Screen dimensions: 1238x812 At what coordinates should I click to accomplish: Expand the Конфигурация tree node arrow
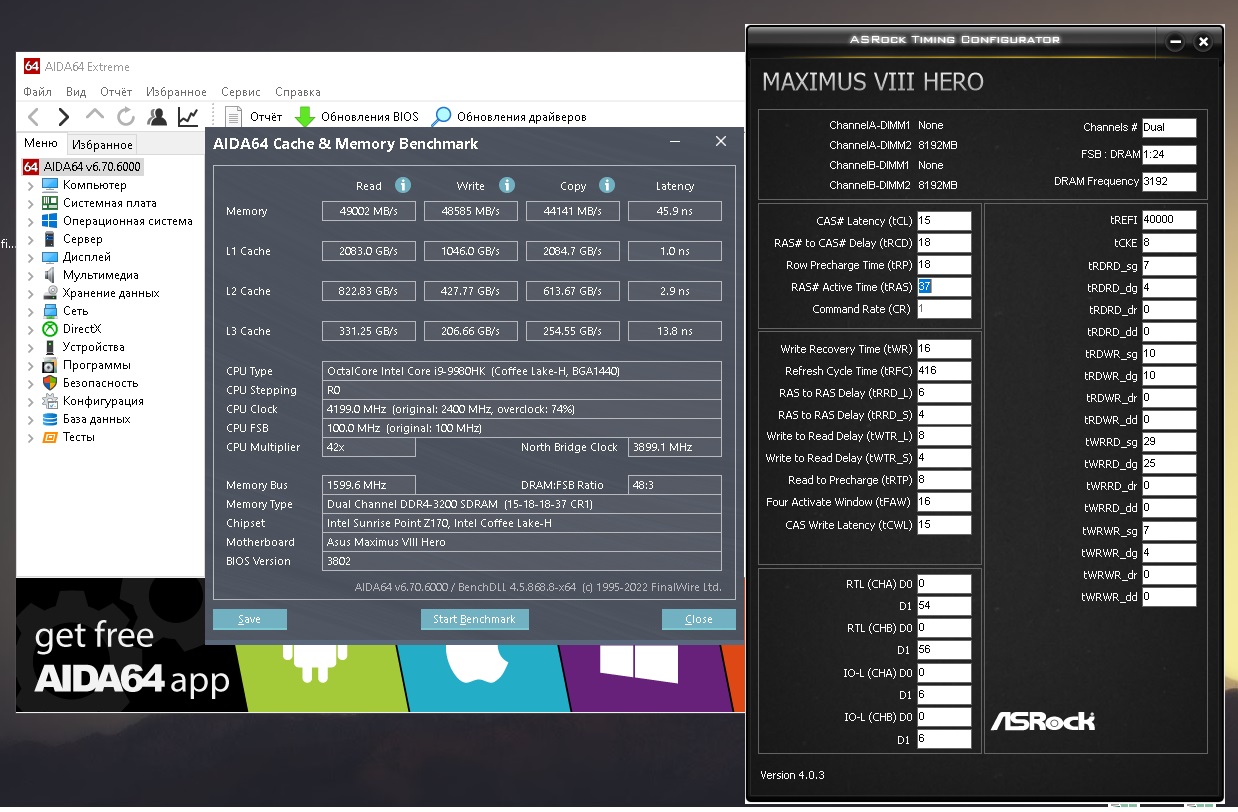31,401
